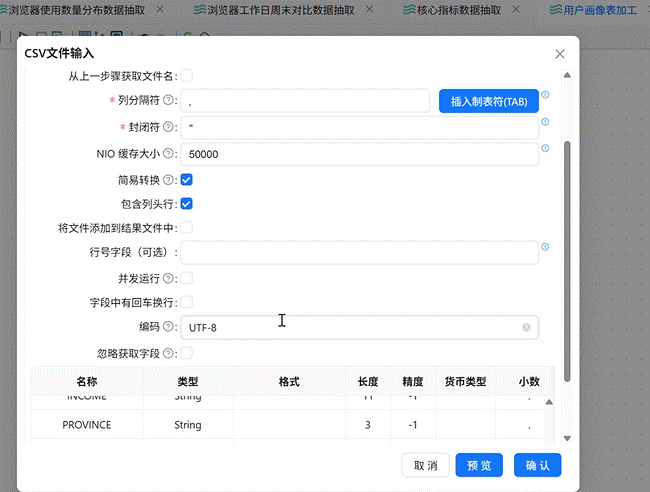
Task: Click the dialog vertical scrollbar thumb
Action: pyautogui.click(x=567, y=261)
